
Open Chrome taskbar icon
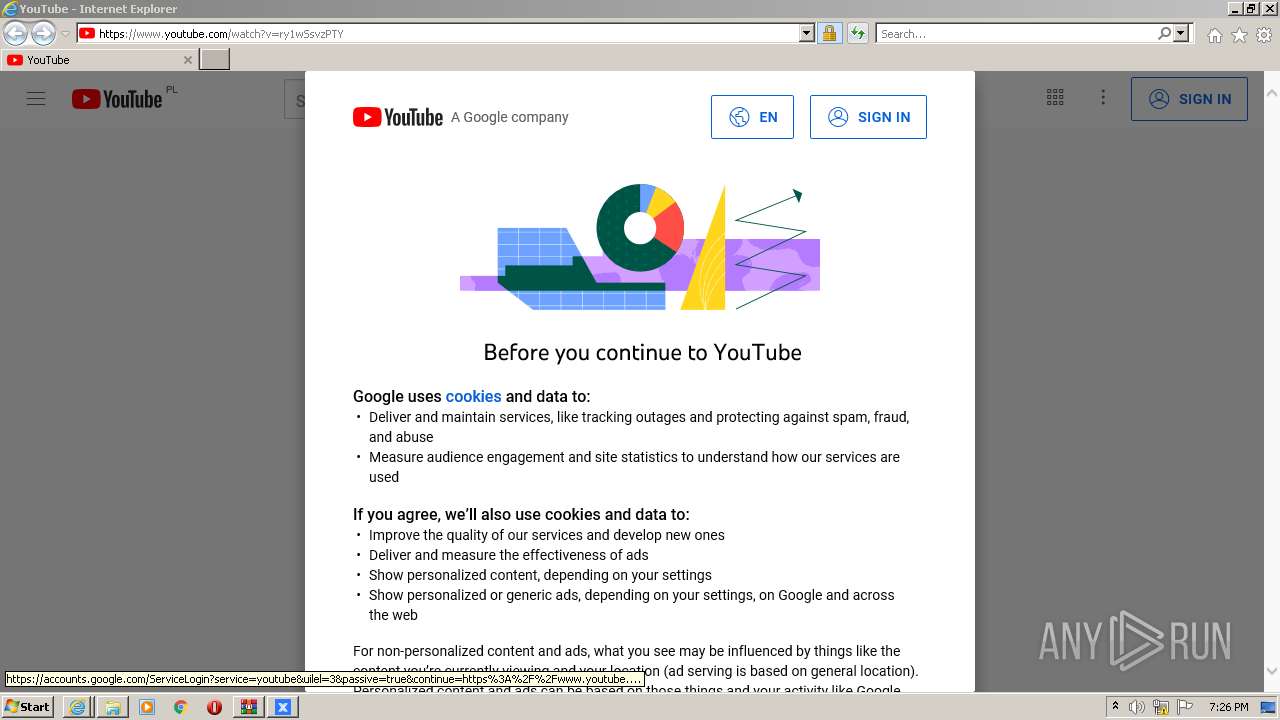point(181,707)
